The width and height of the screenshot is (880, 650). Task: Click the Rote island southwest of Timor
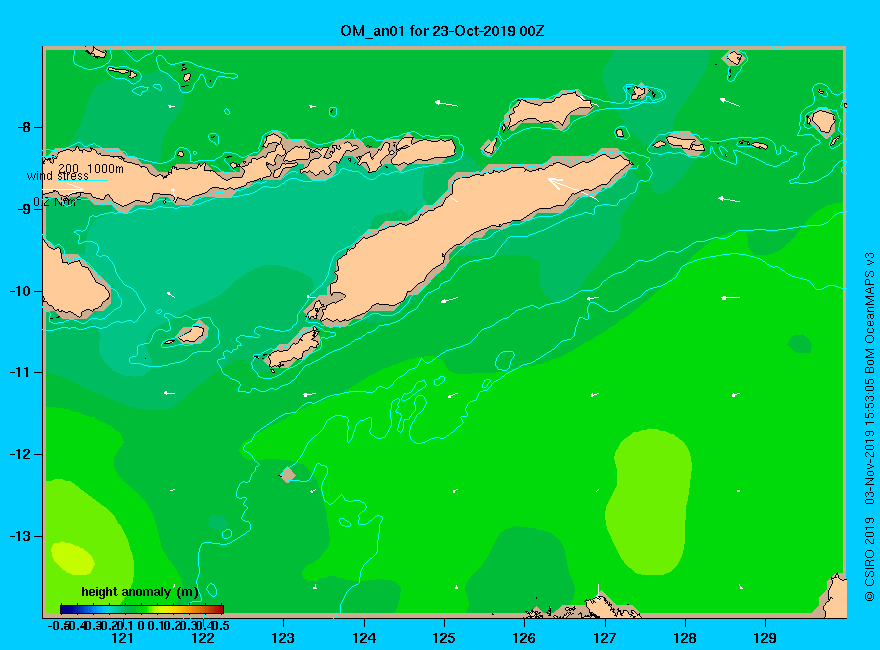292,349
